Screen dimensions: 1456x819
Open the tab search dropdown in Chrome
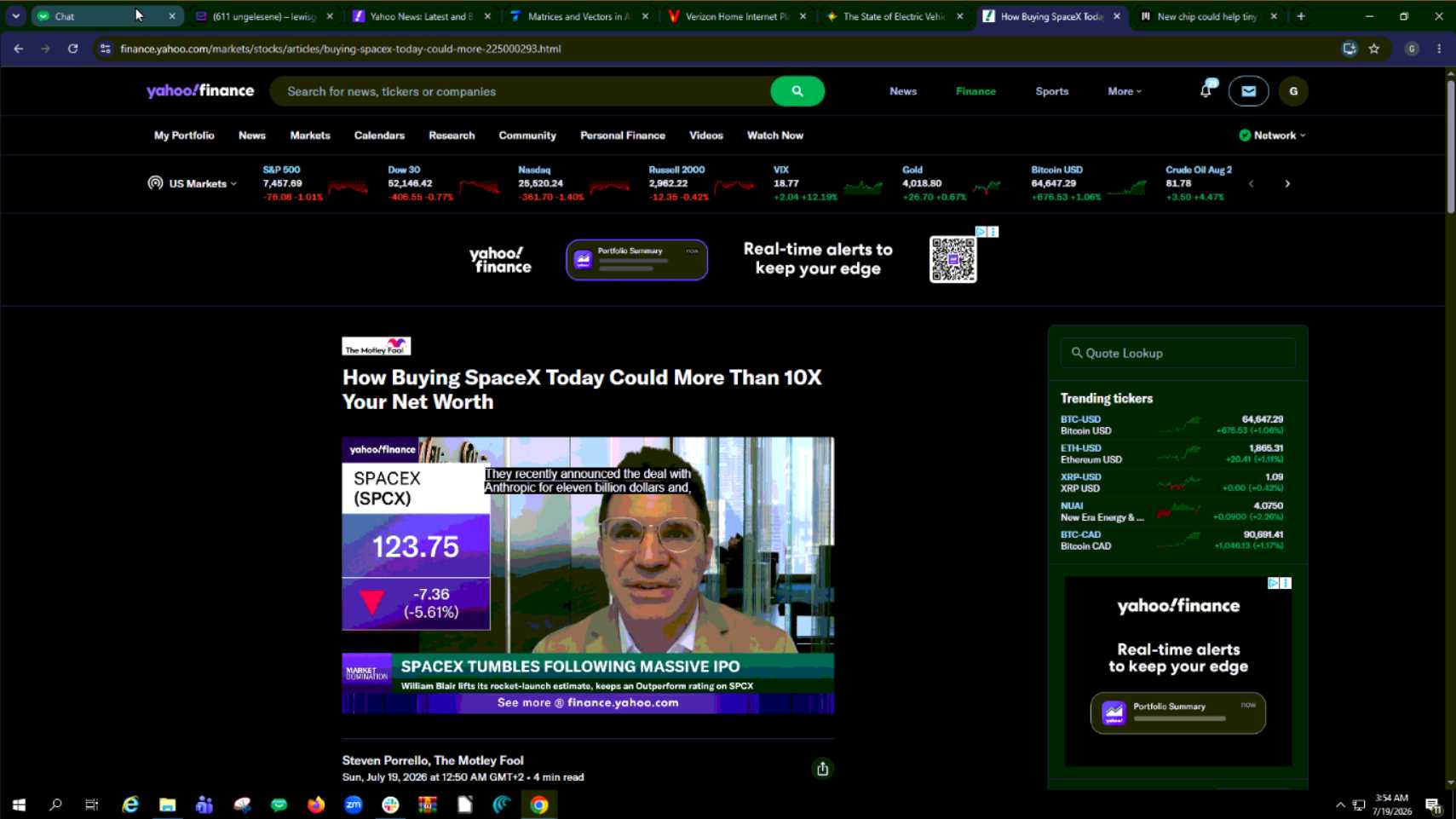pos(15,16)
